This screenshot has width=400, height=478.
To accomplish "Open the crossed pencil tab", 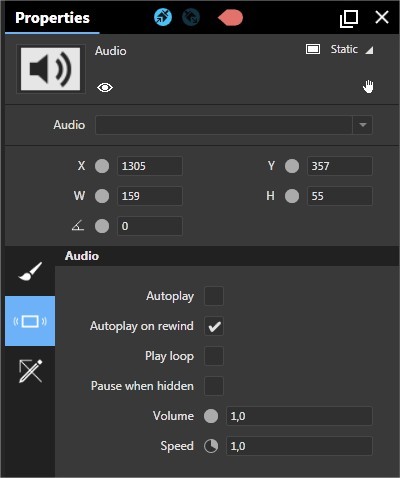I will pyautogui.click(x=30, y=371).
